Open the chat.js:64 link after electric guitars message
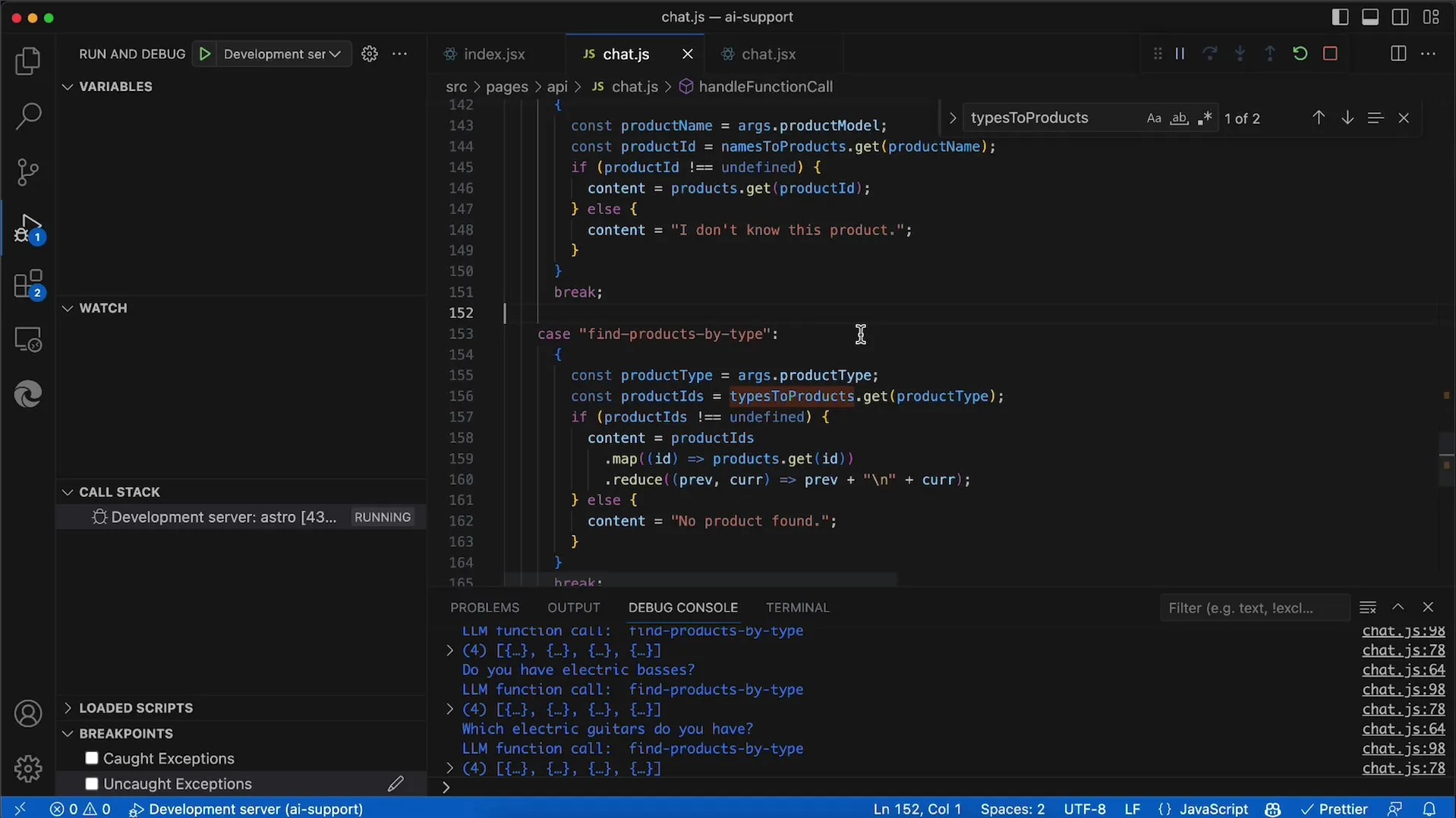Image resolution: width=1456 pixels, height=818 pixels. pyautogui.click(x=1404, y=729)
